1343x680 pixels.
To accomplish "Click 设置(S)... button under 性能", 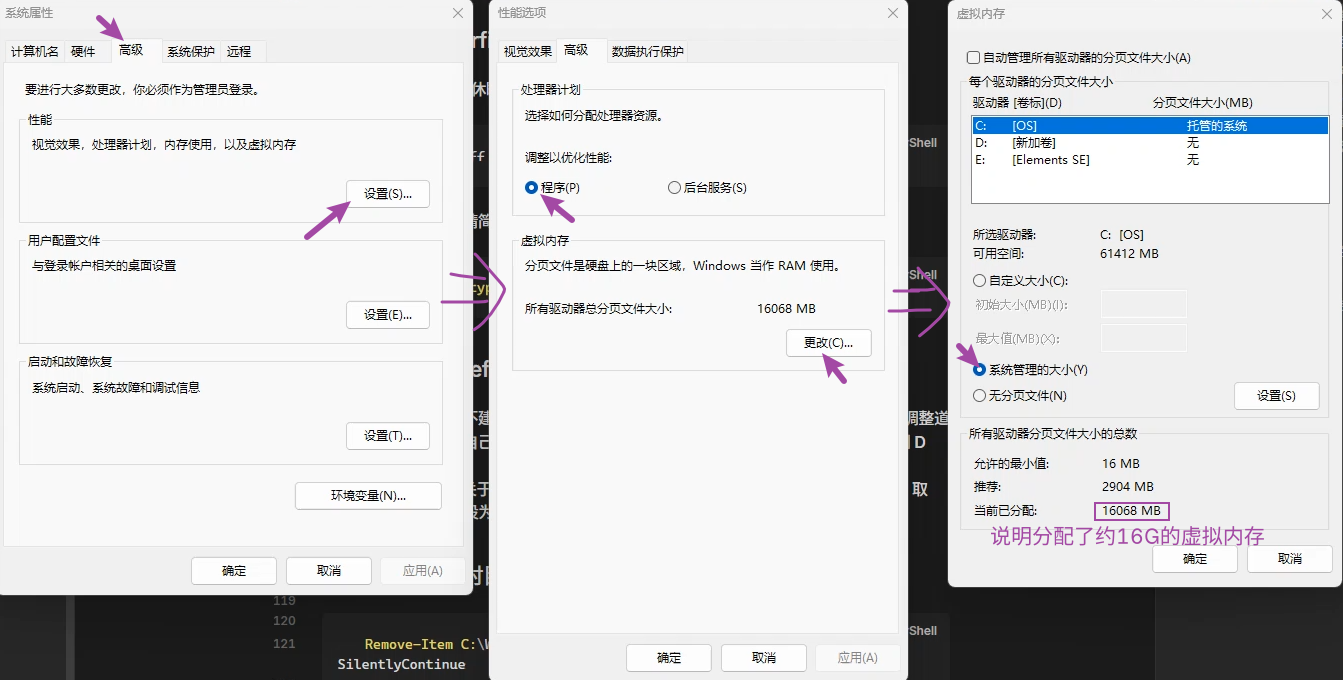I will click(388, 194).
